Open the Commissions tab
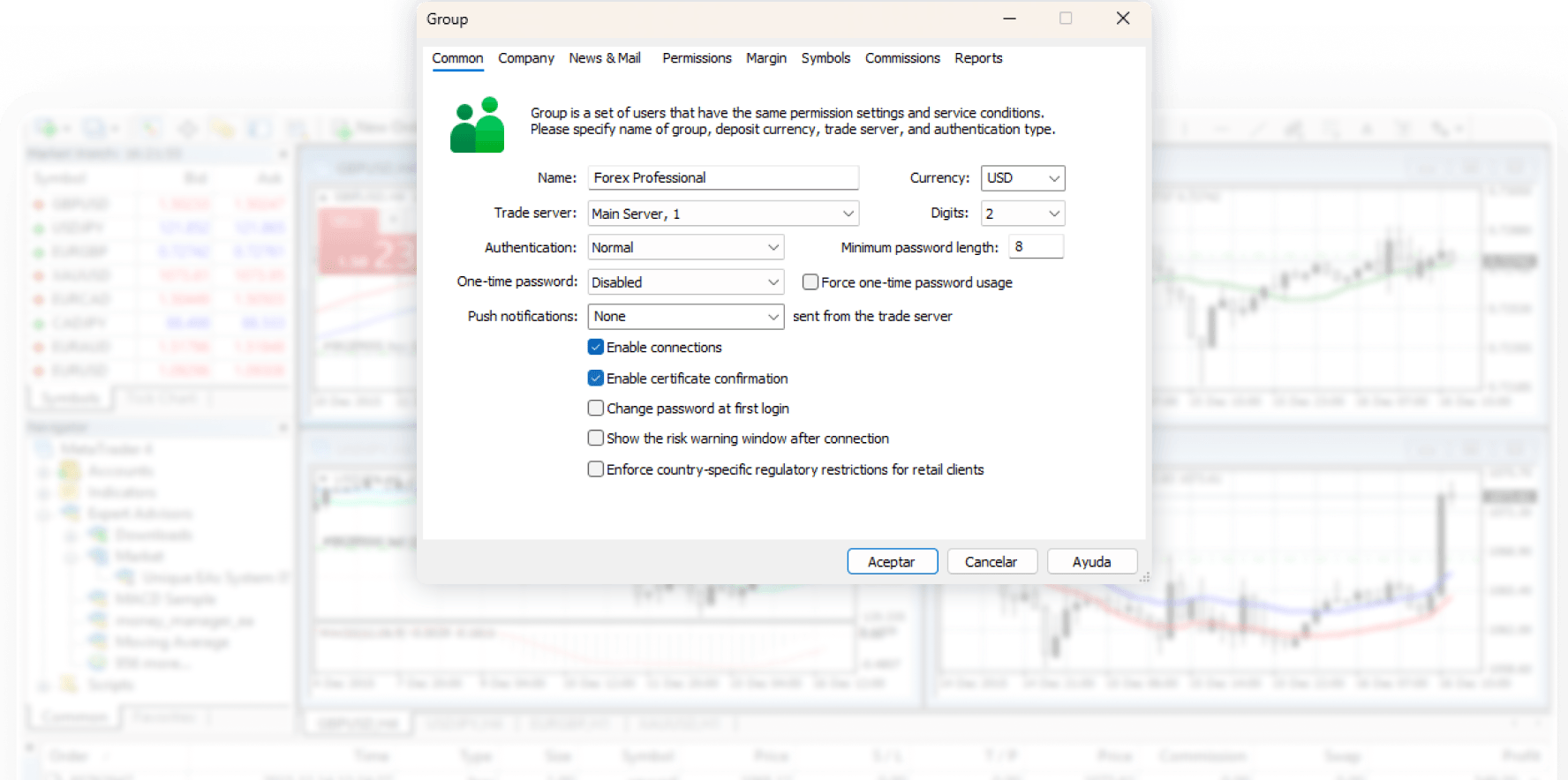Image resolution: width=1568 pixels, height=780 pixels. click(x=902, y=58)
